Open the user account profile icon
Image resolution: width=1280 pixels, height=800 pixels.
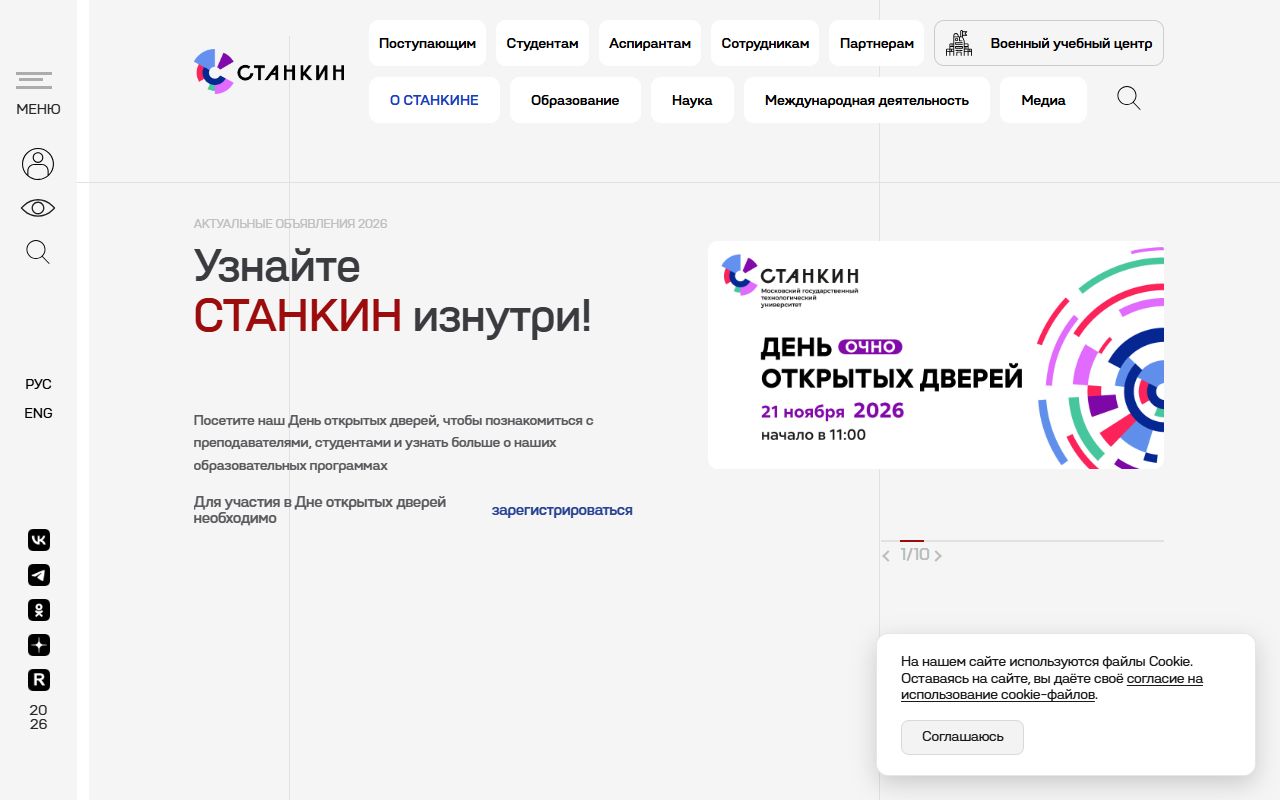(38, 164)
